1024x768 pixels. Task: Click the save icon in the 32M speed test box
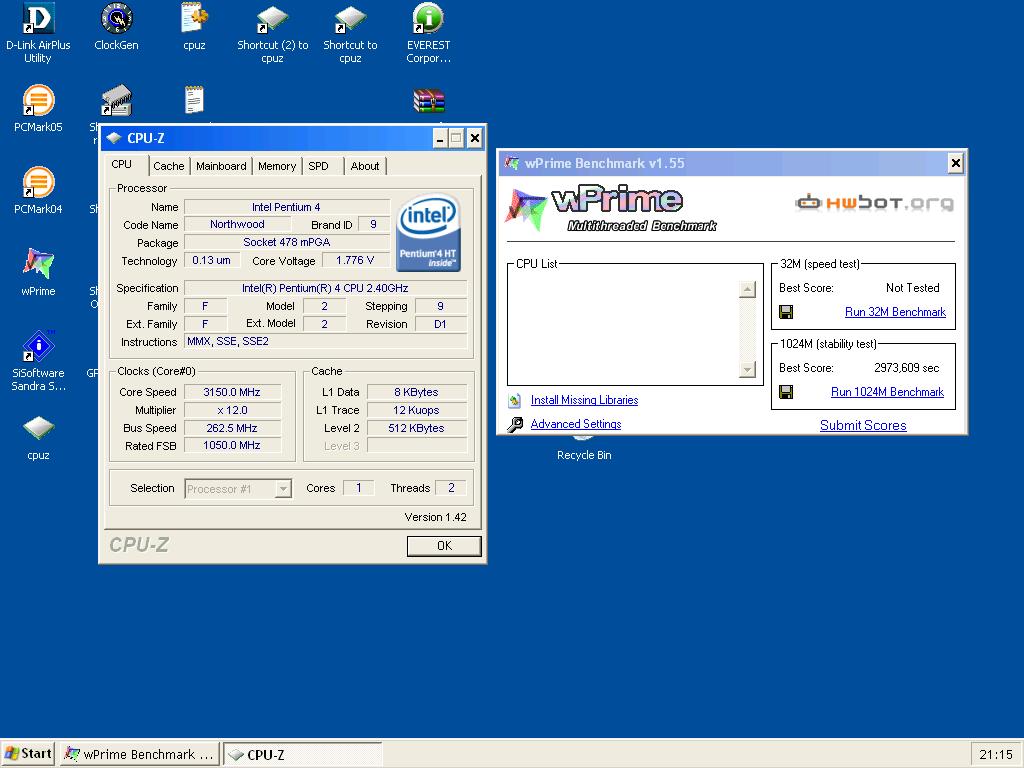pos(786,312)
